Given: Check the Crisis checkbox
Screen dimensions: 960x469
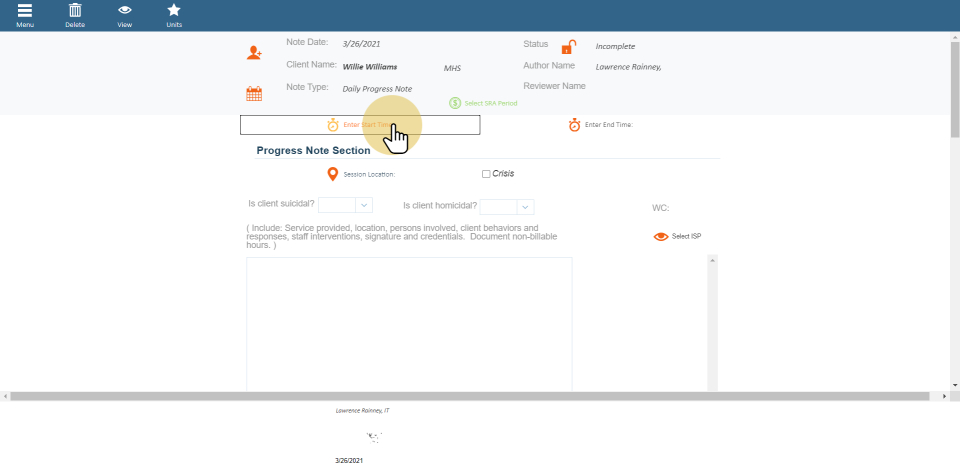Looking at the screenshot, I should click(486, 174).
